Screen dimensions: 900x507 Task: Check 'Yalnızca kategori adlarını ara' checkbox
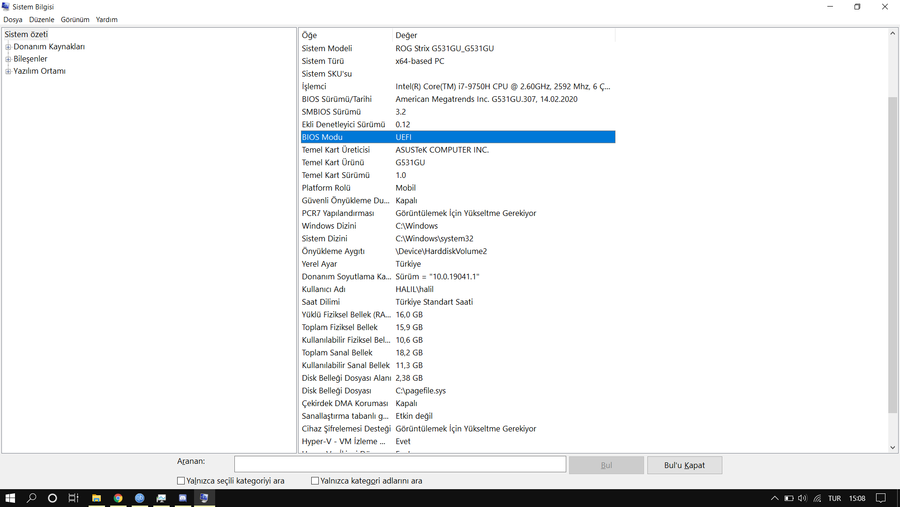click(315, 481)
